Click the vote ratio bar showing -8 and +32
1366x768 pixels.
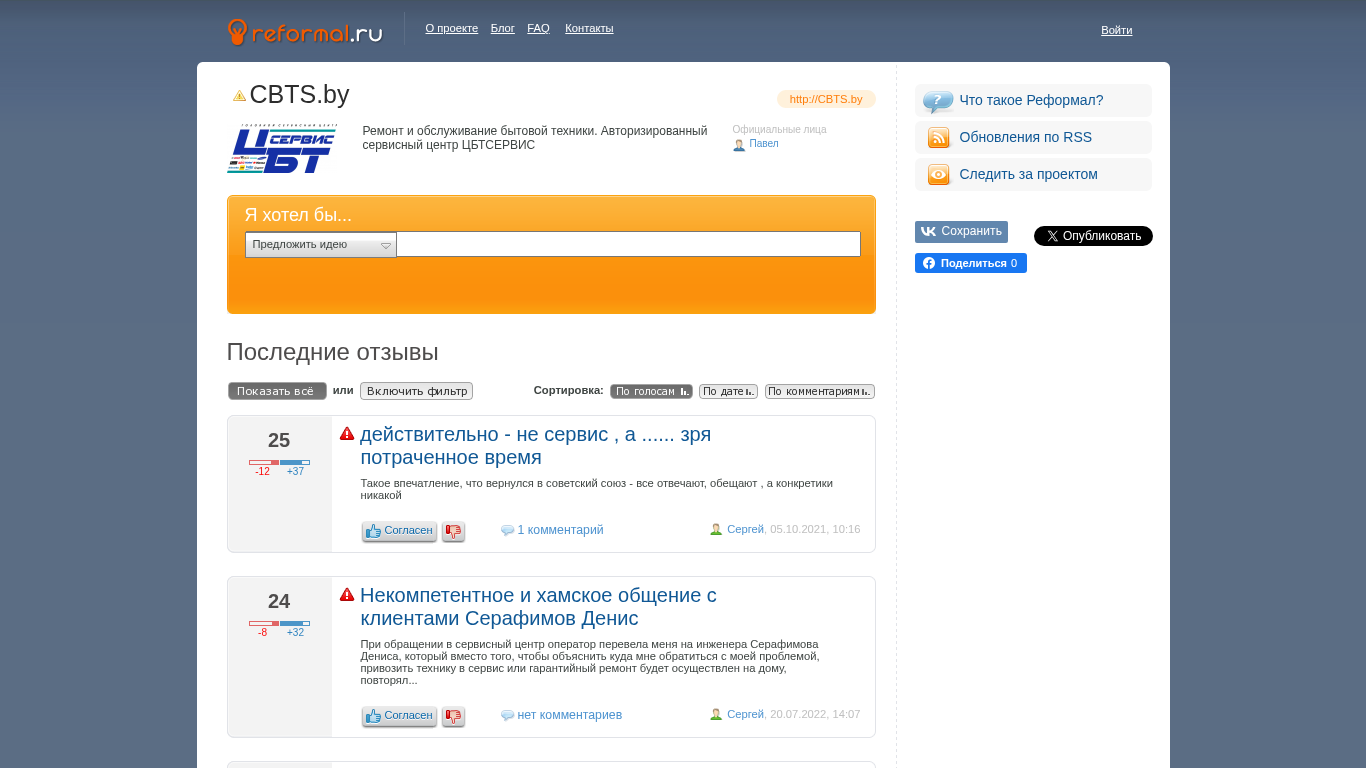pyautogui.click(x=279, y=623)
